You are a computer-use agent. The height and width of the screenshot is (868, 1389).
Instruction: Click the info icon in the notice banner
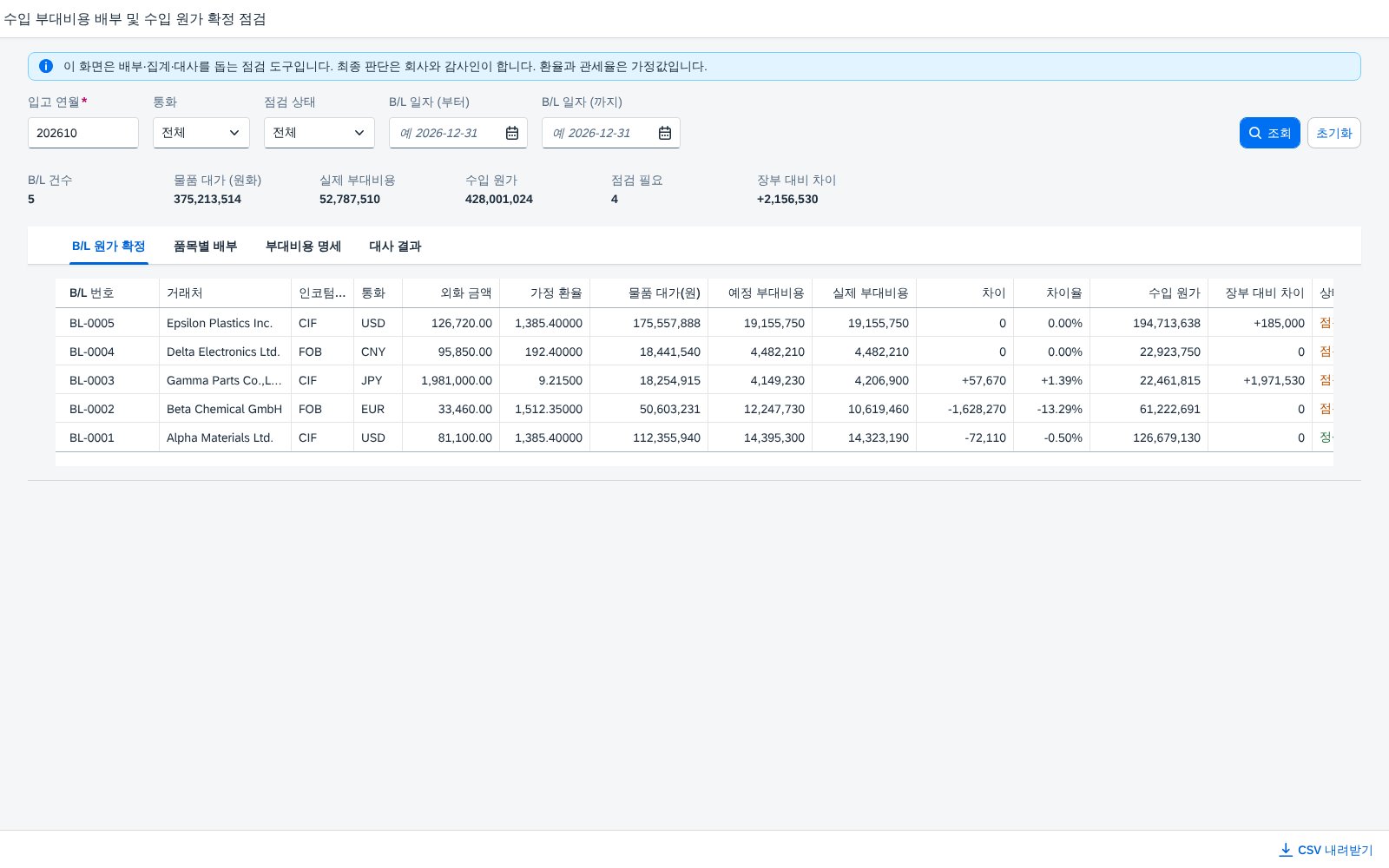[x=46, y=66]
